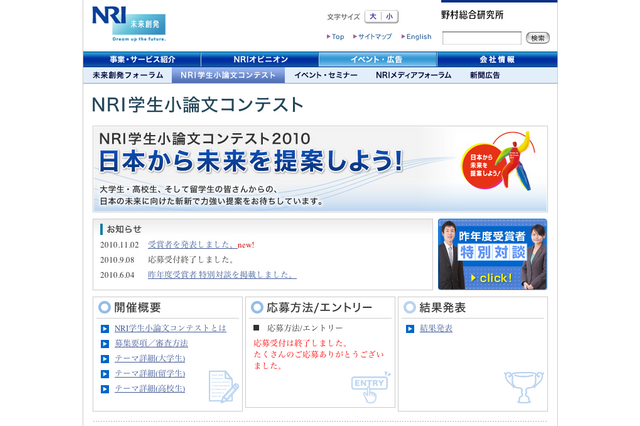Screen dimensions: 640x426
Task: Select the 未来創発フォーラム sub-tab
Action: point(128,75)
